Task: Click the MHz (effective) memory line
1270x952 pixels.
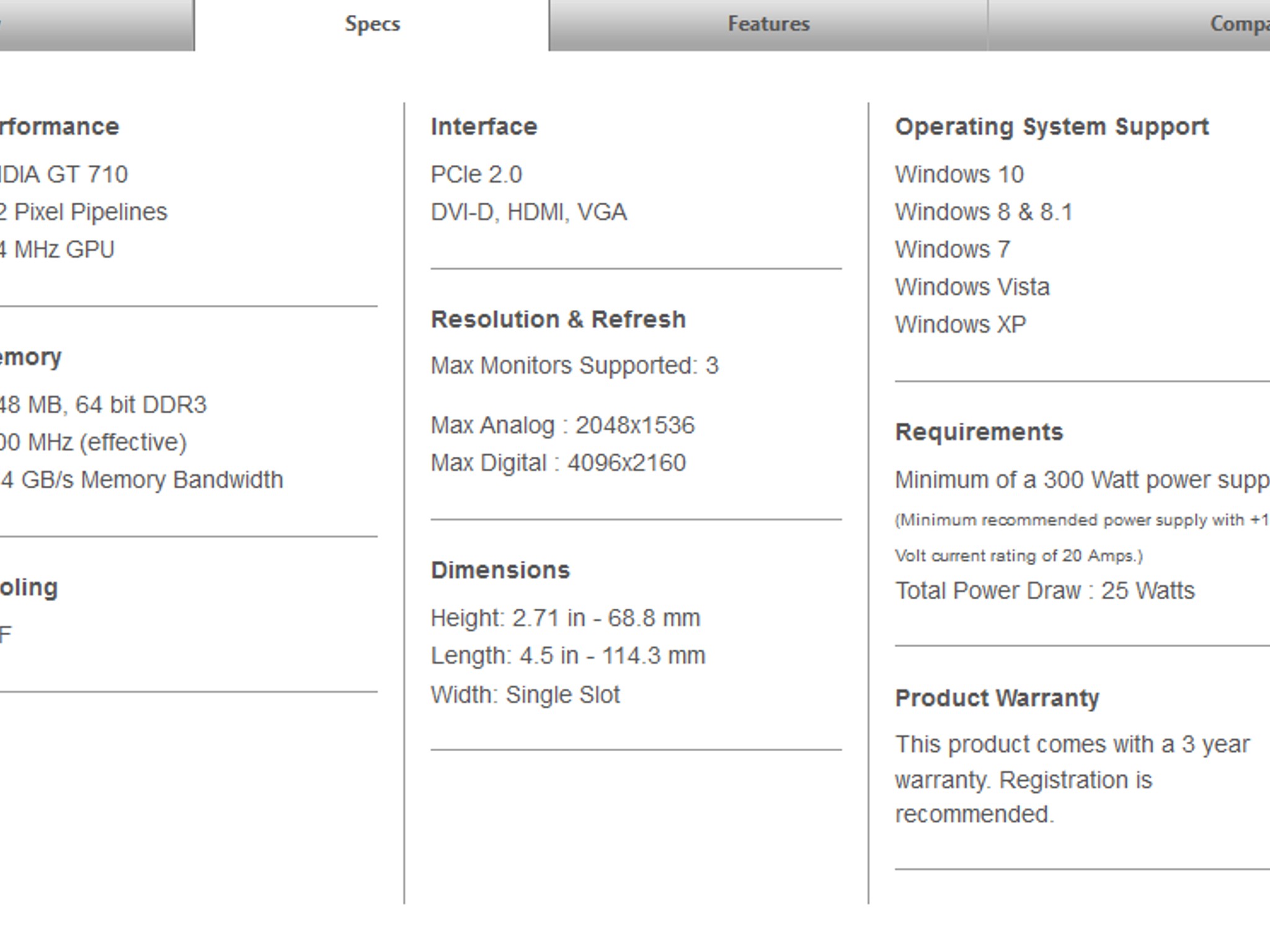Action: (93, 443)
